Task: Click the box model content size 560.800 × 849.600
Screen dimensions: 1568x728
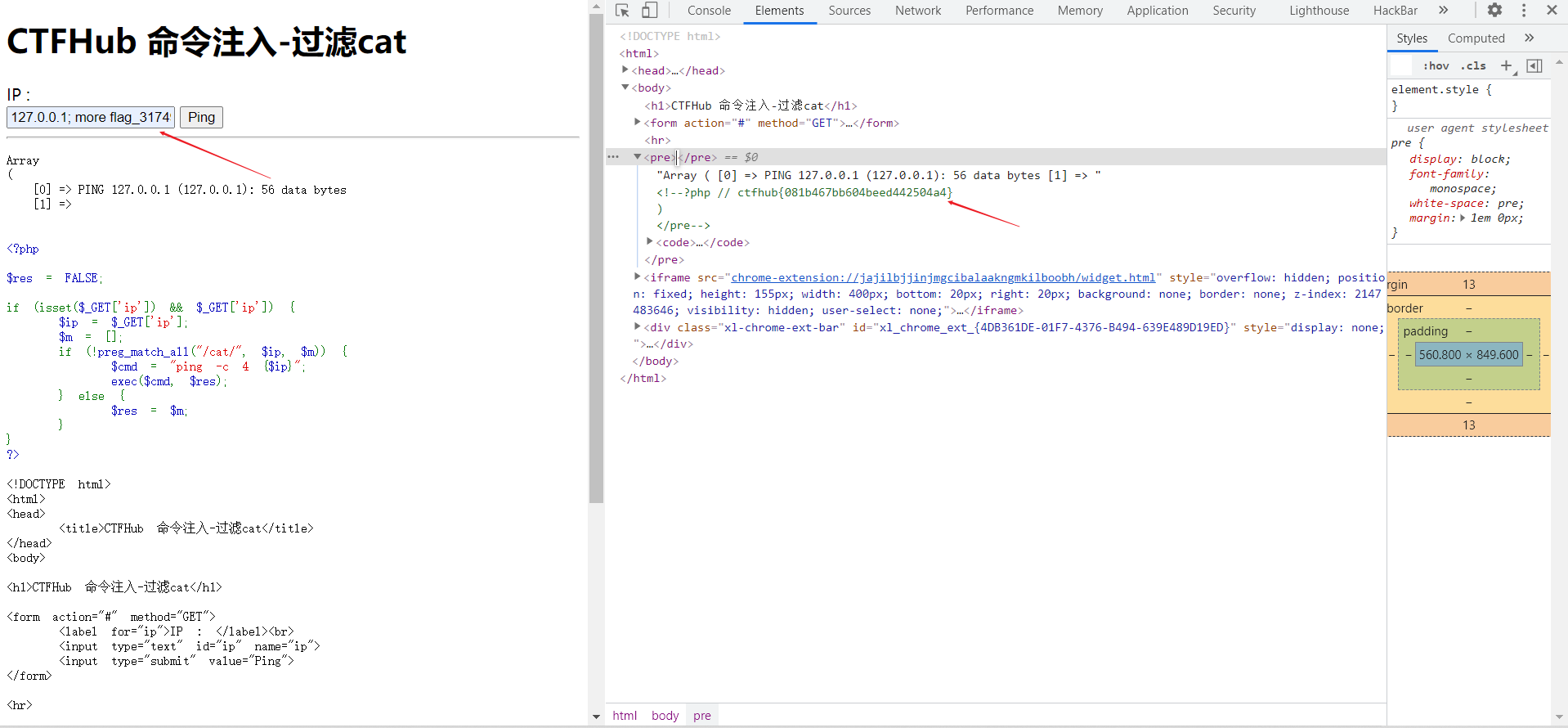Action: click(1468, 354)
